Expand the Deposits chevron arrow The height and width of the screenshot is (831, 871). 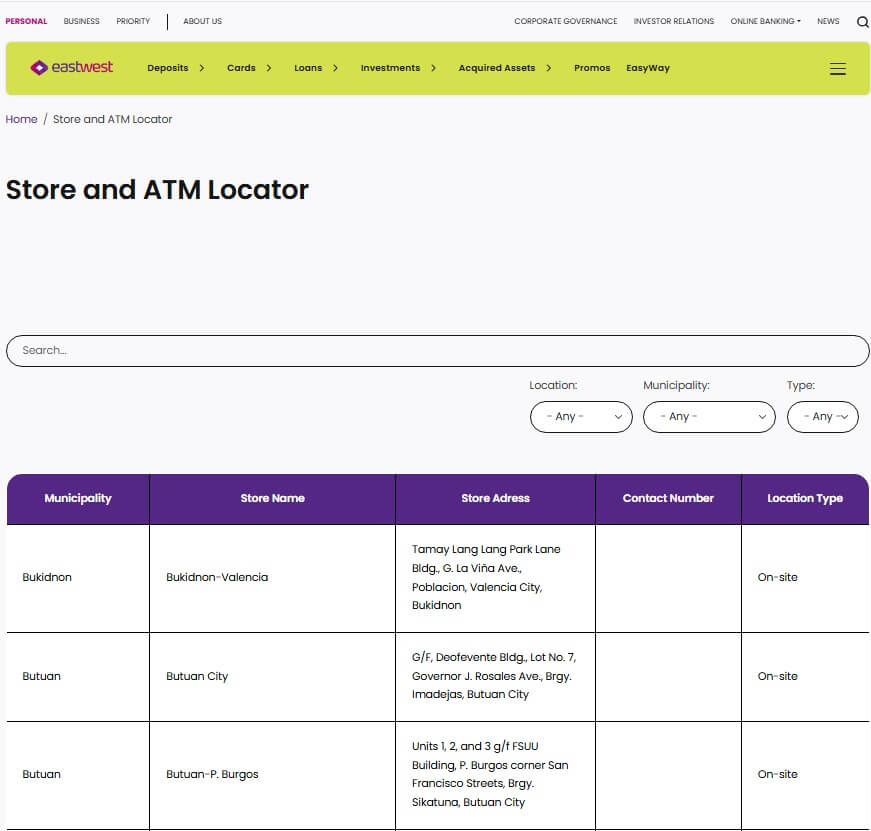[201, 68]
